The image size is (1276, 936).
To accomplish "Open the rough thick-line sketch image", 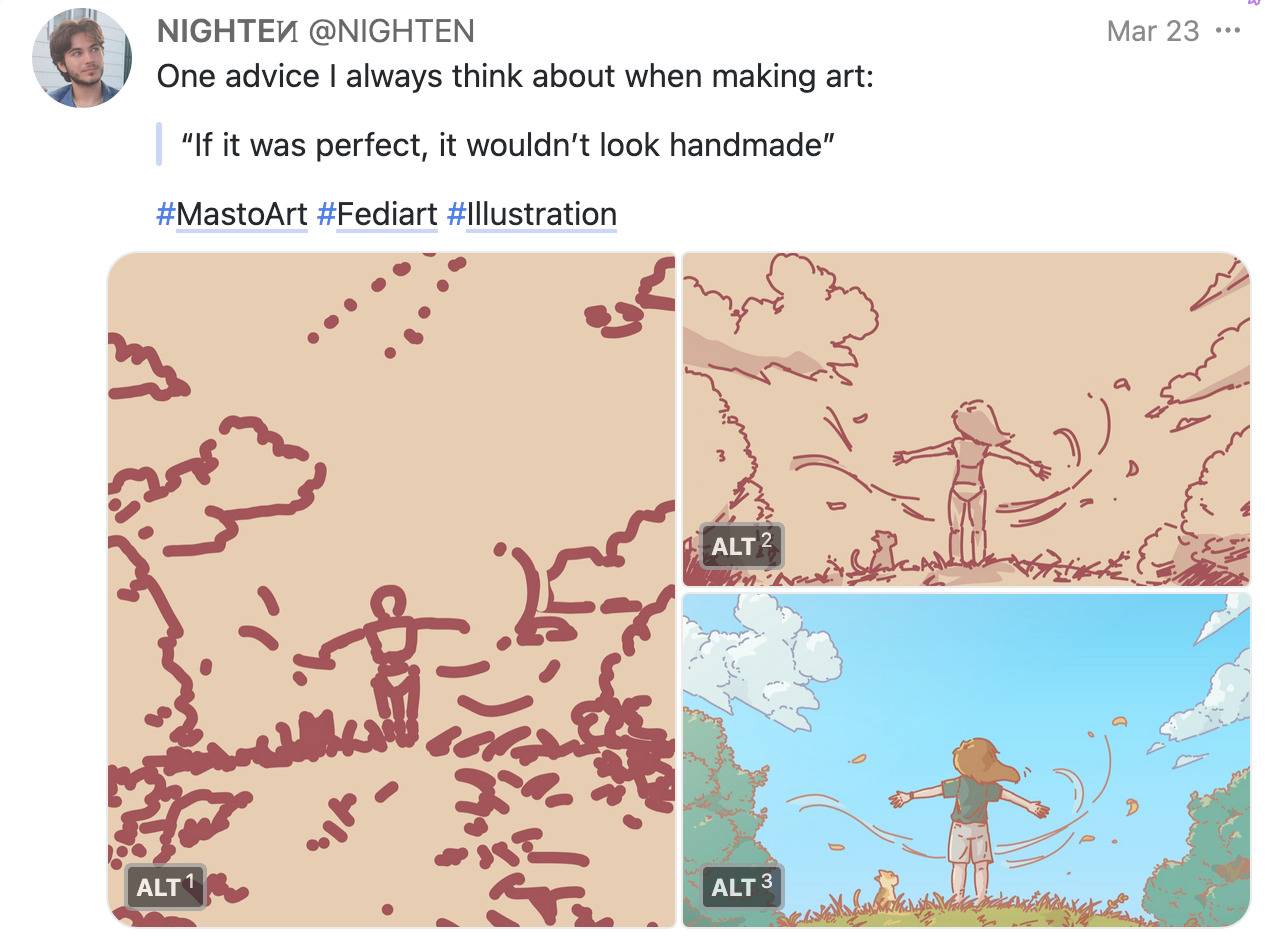I will pos(392,589).
